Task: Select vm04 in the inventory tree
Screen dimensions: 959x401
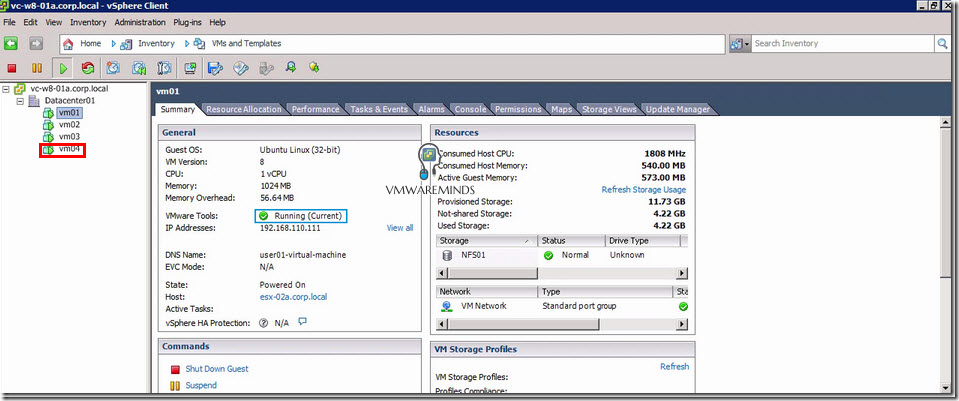Action: click(69, 150)
